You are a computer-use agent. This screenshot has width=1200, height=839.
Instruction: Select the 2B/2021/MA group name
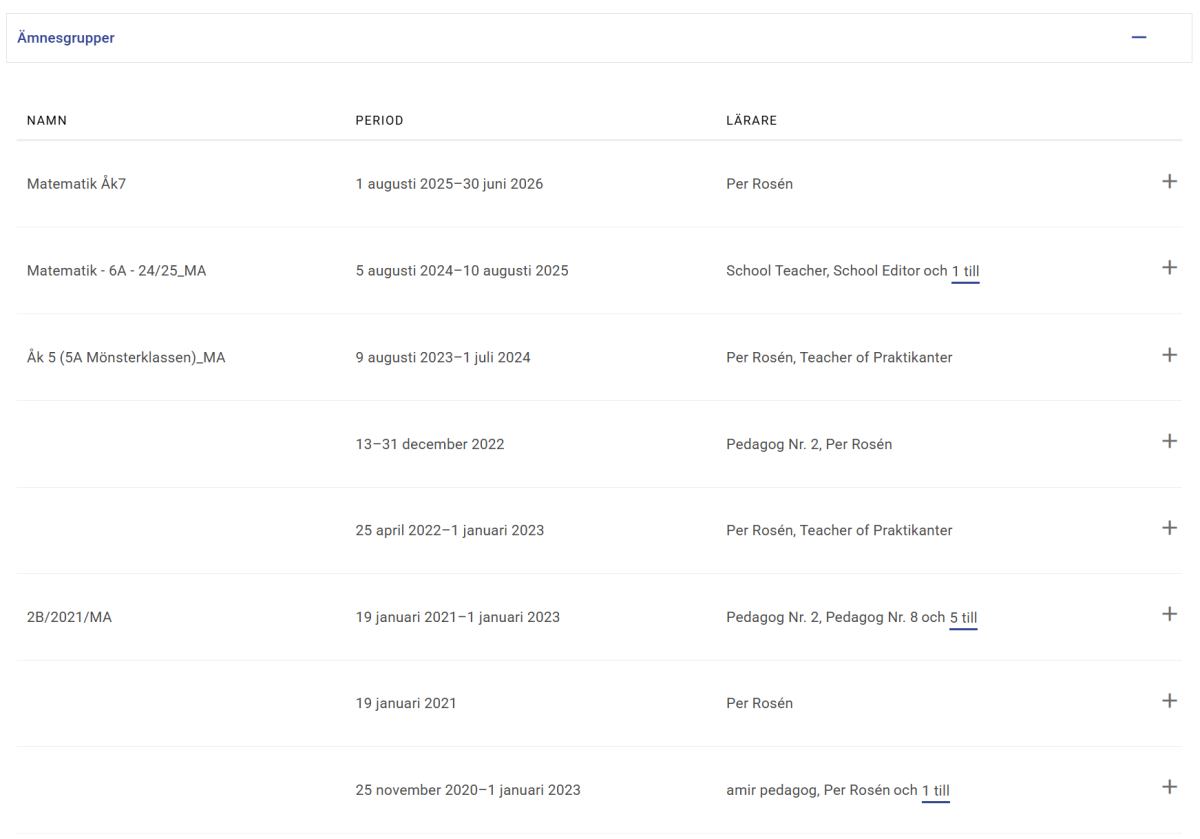tap(69, 617)
